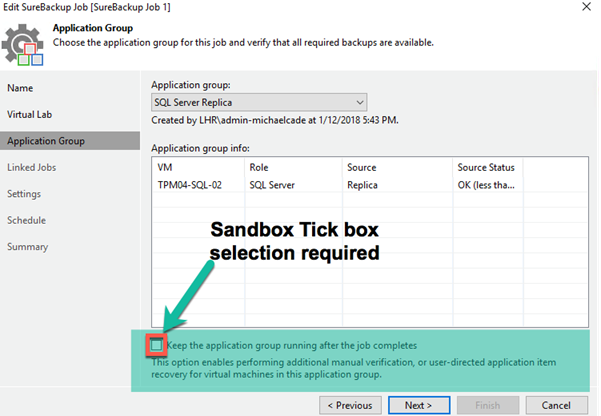The image size is (601, 416).
Task: Open the Linked Jobs step
Action: click(31, 168)
